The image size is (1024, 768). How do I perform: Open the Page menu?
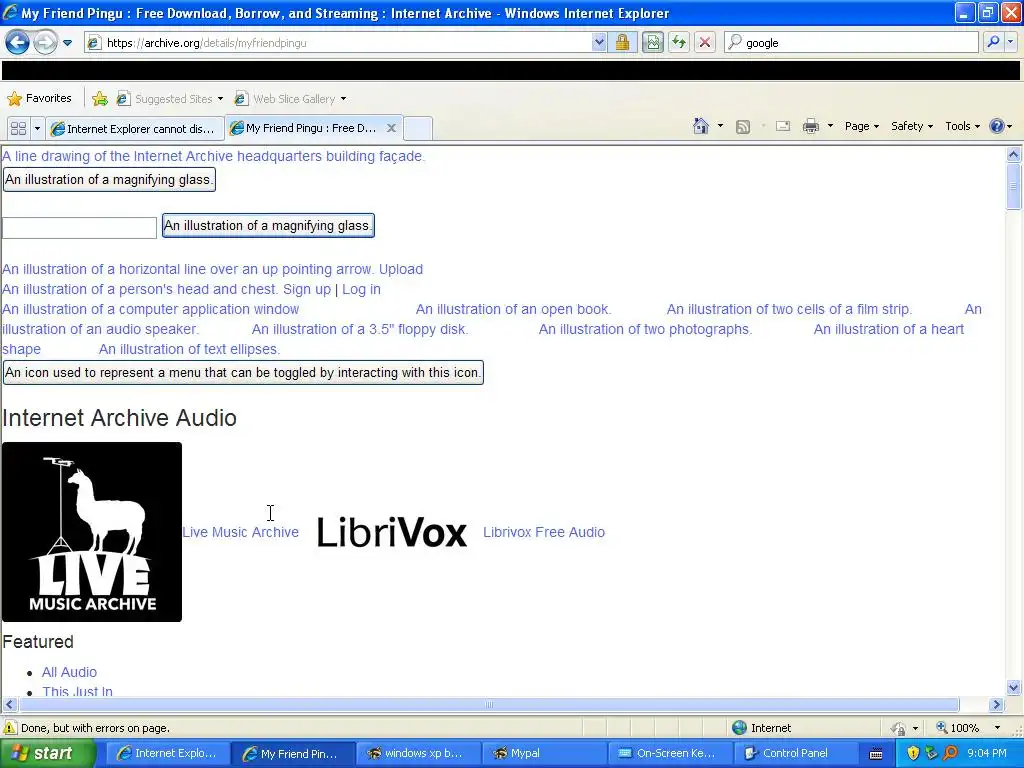(x=861, y=126)
